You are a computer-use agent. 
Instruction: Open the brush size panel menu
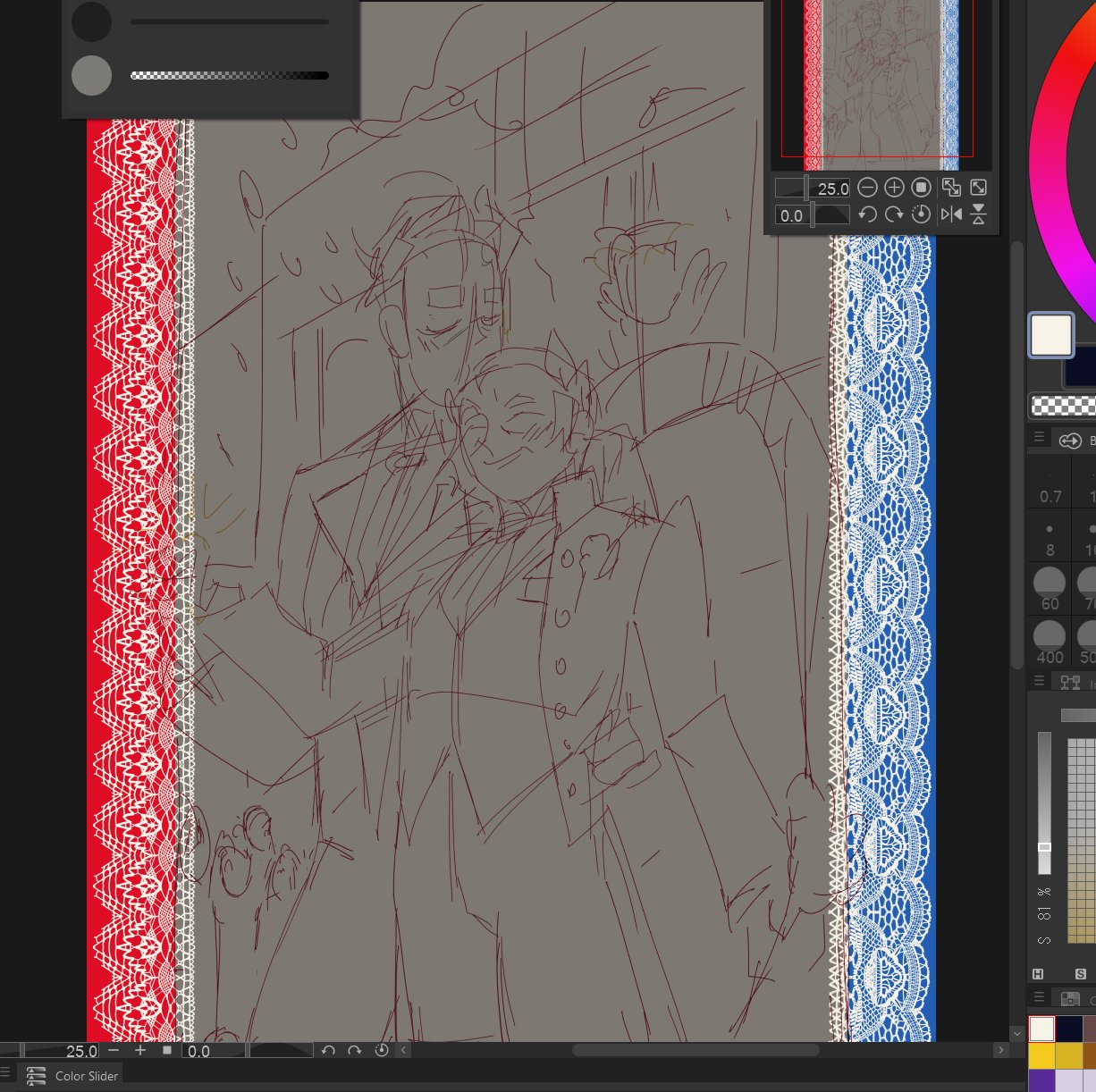tap(1039, 438)
